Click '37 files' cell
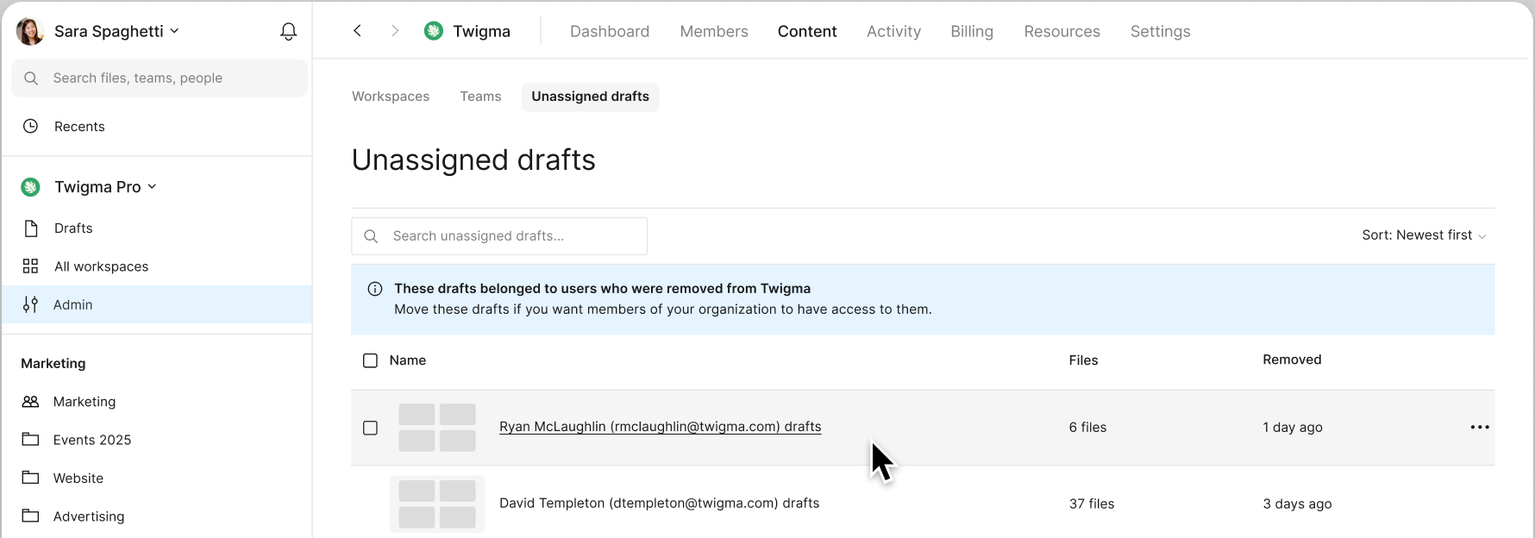 click(x=1092, y=504)
